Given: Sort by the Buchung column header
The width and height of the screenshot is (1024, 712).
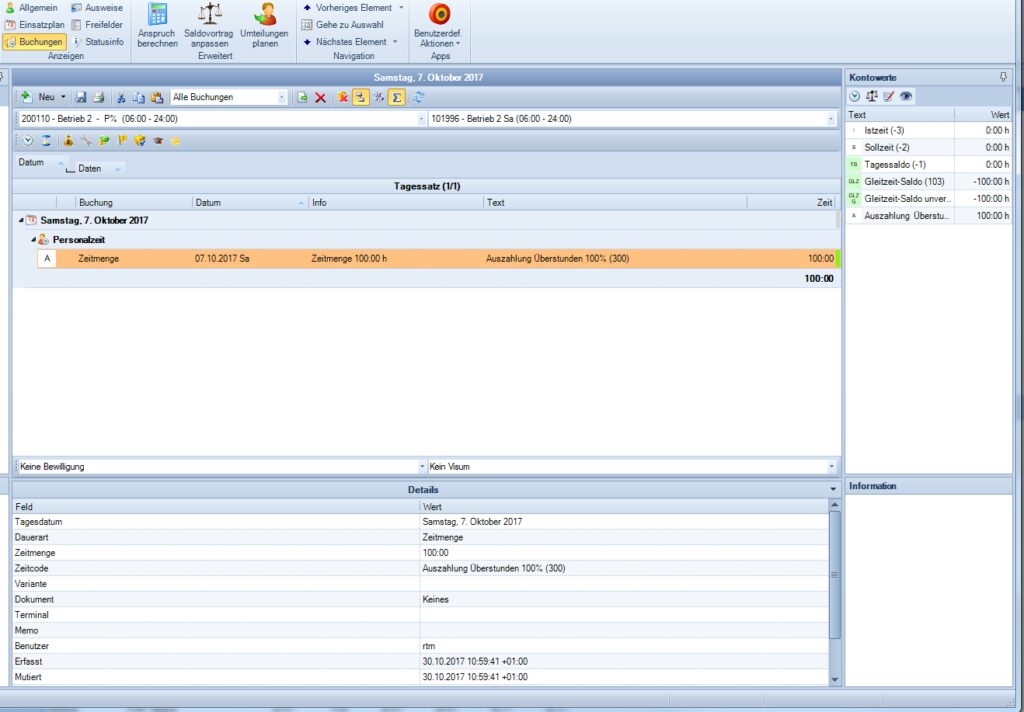Looking at the screenshot, I should pyautogui.click(x=134, y=202).
